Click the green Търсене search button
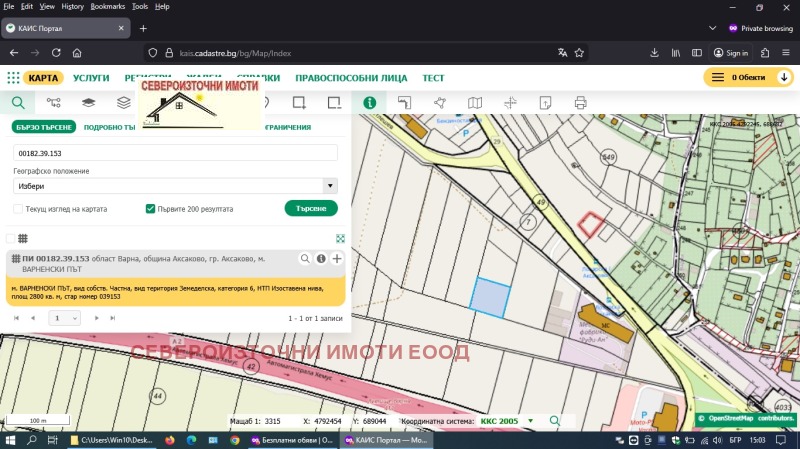The height and width of the screenshot is (449, 800). point(311,208)
